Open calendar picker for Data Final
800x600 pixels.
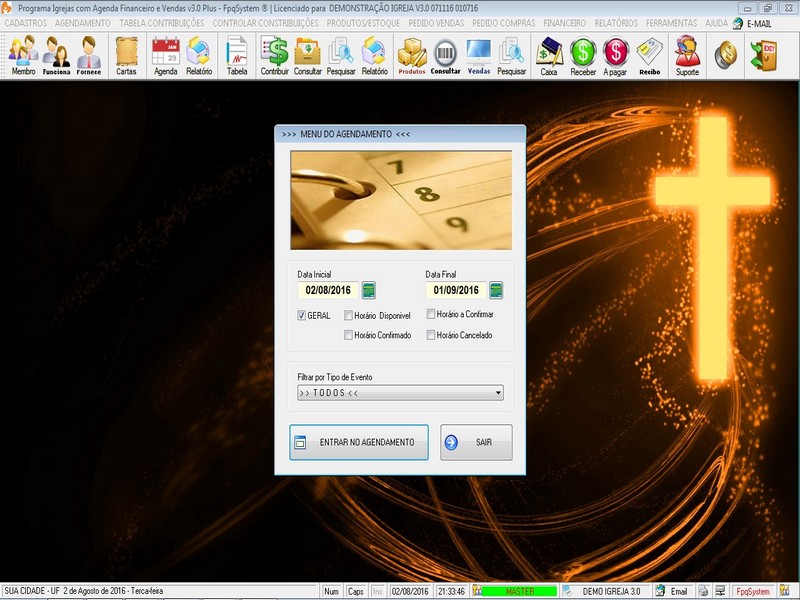(496, 290)
